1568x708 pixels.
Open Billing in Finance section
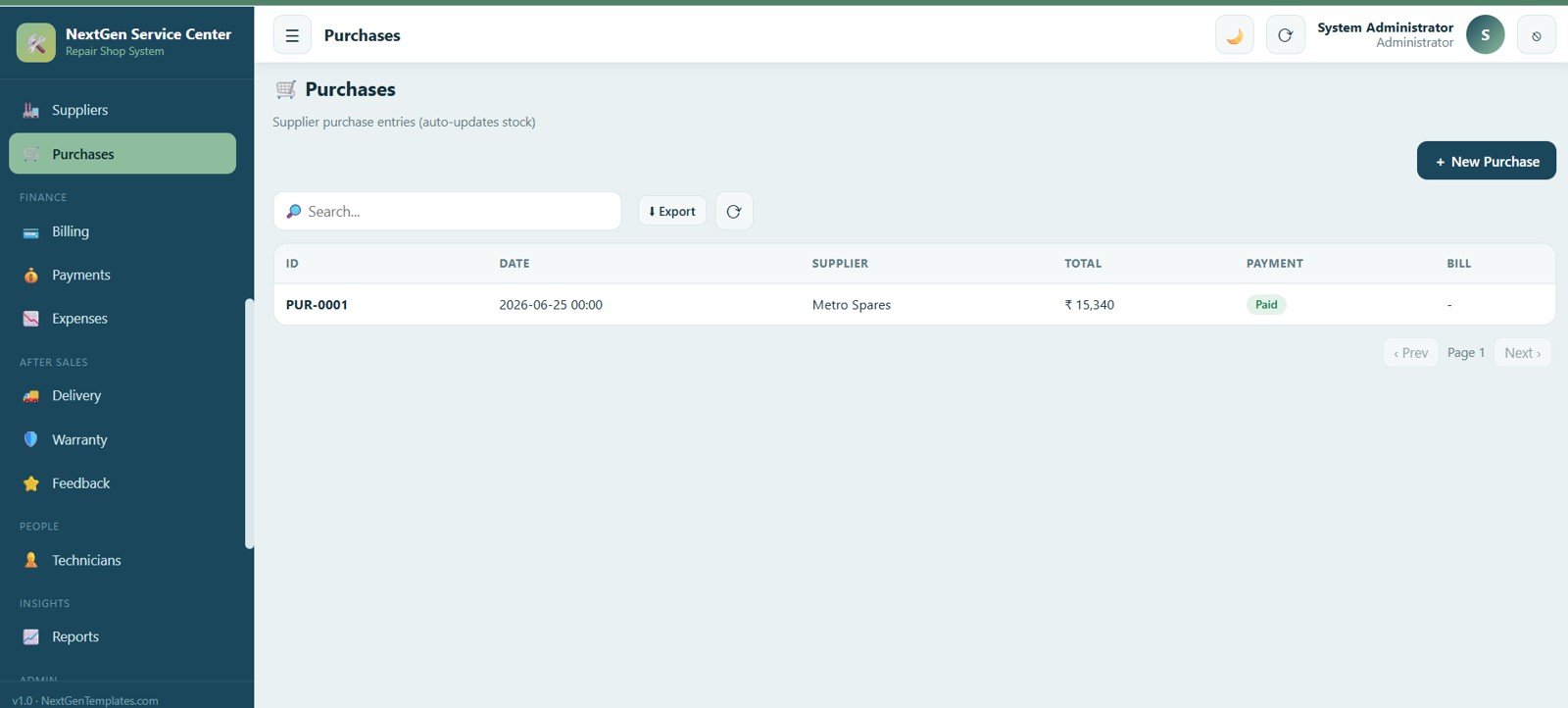(122, 232)
